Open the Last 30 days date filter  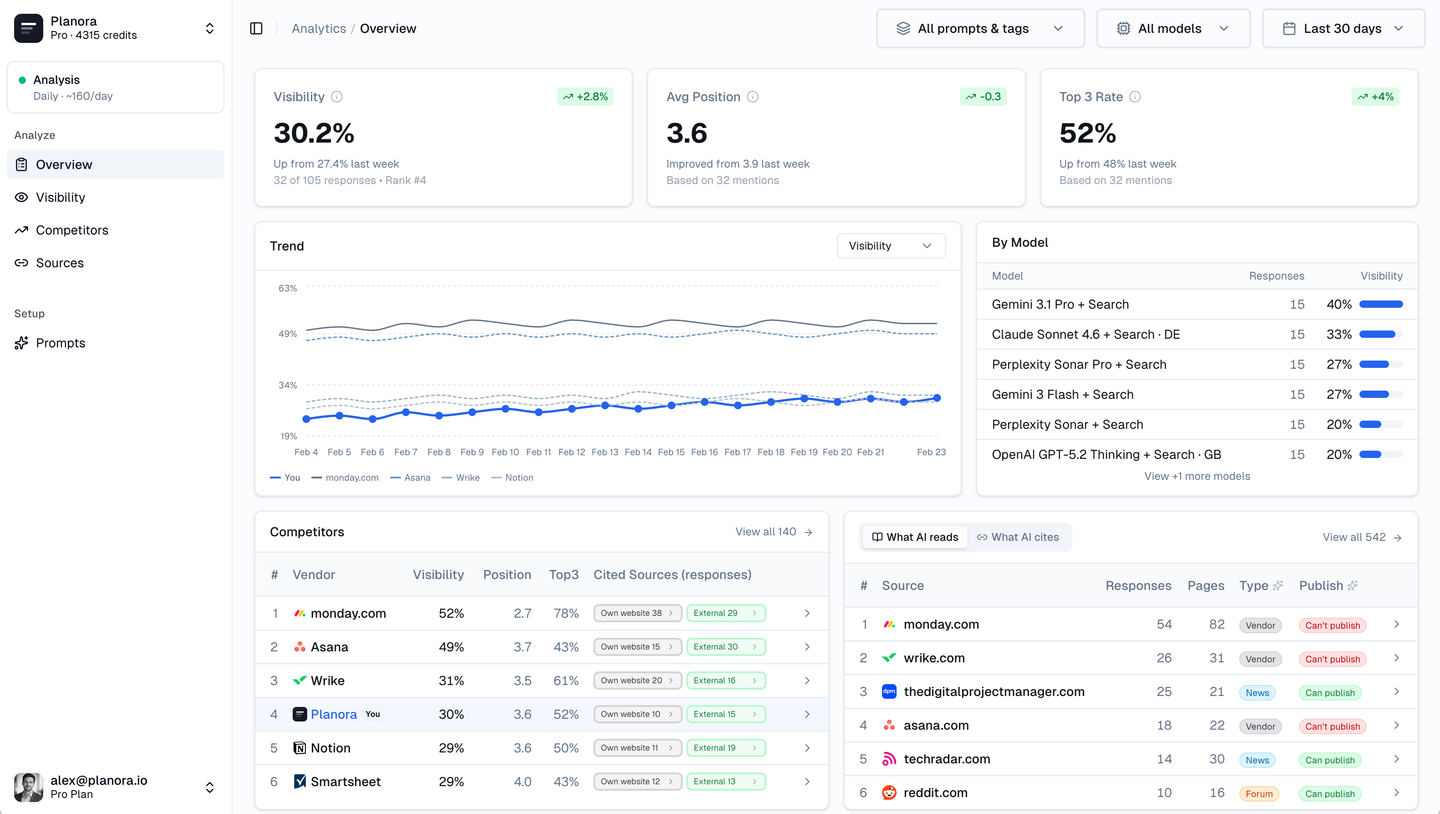1343,28
